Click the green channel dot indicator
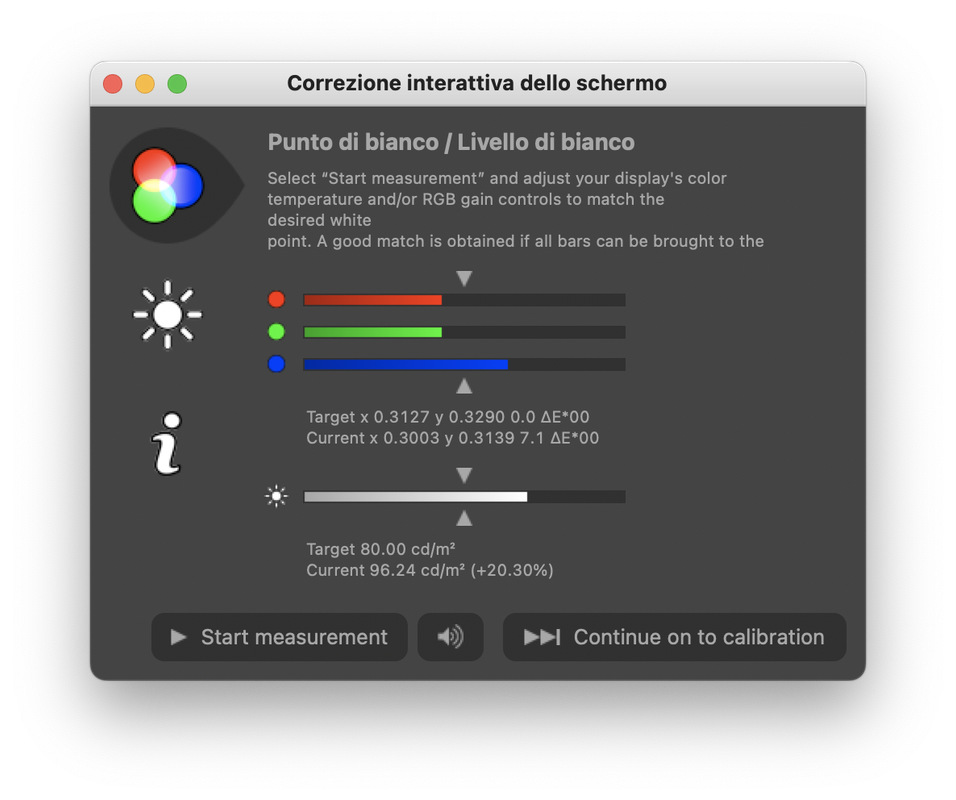Screen dimensions: 956x800 click(x=276, y=332)
